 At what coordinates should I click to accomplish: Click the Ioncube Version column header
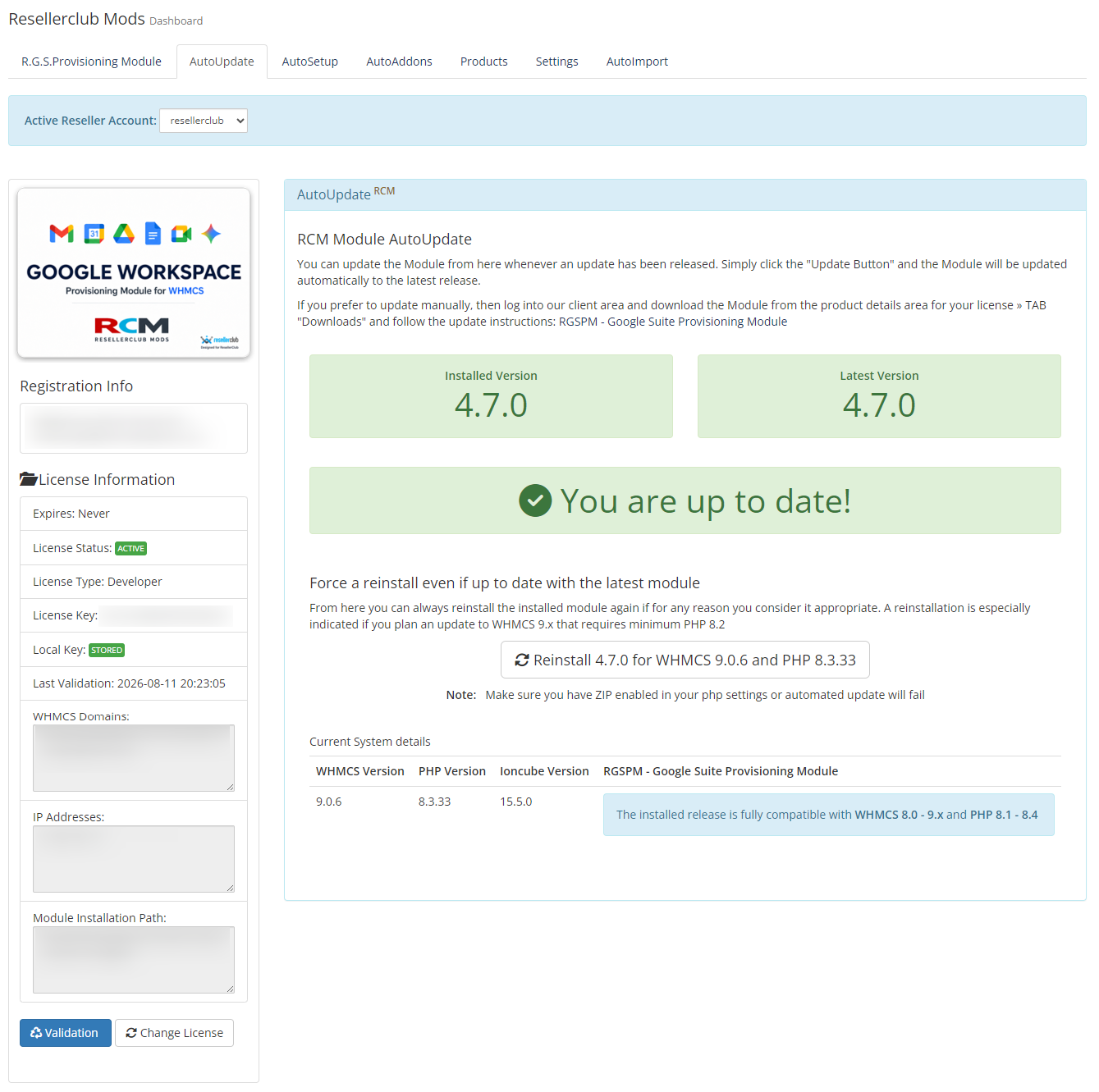[544, 771]
